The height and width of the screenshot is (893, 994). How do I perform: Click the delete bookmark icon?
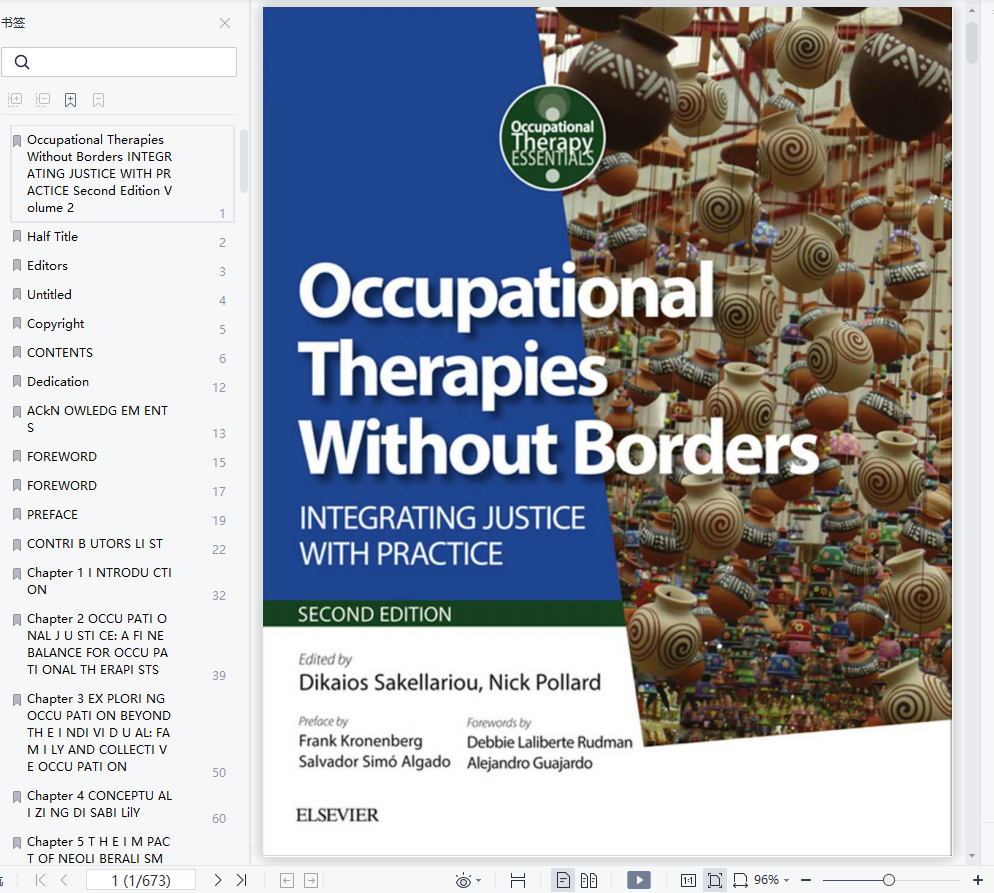coord(98,100)
